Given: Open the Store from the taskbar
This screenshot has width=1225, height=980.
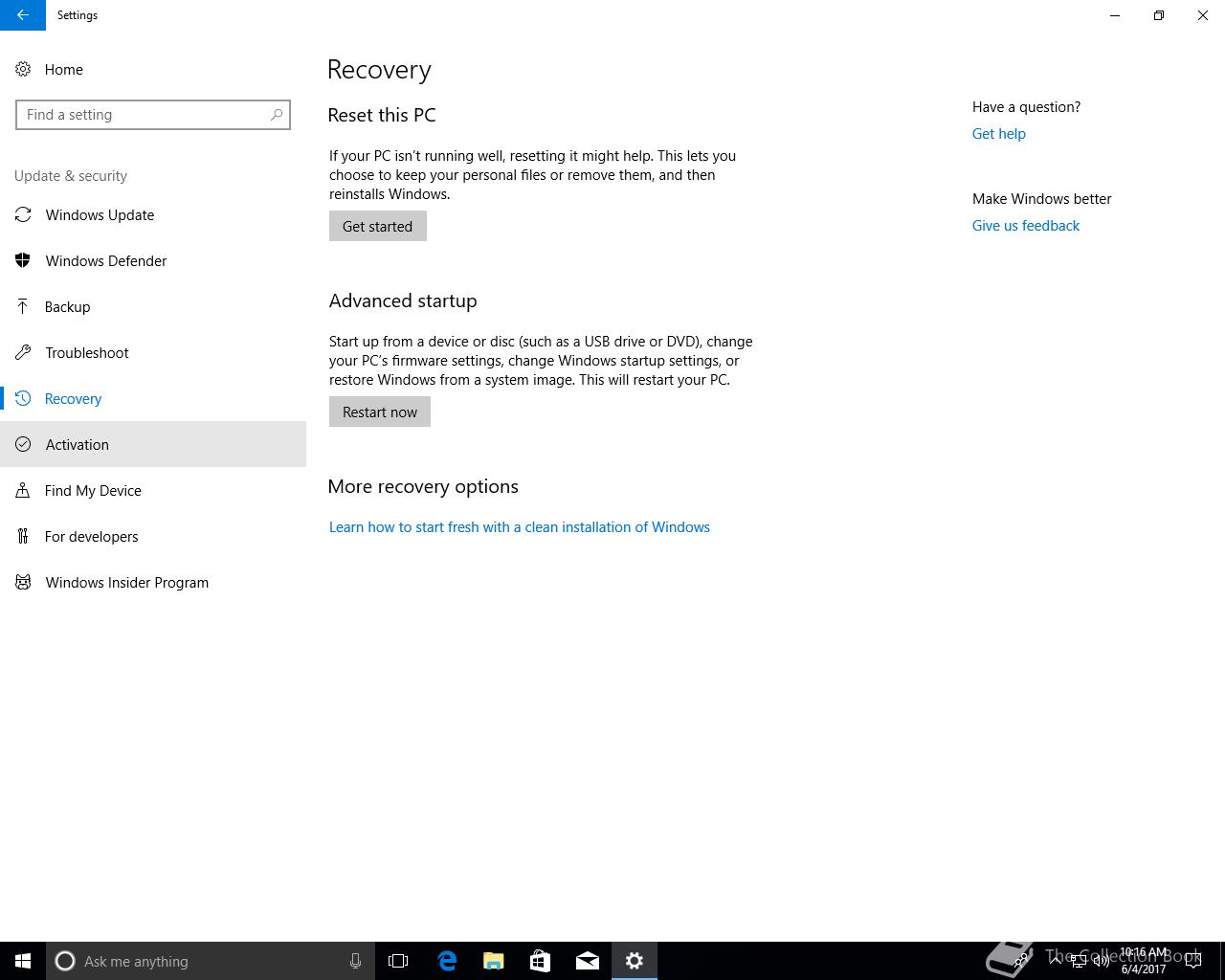Looking at the screenshot, I should click(x=541, y=961).
